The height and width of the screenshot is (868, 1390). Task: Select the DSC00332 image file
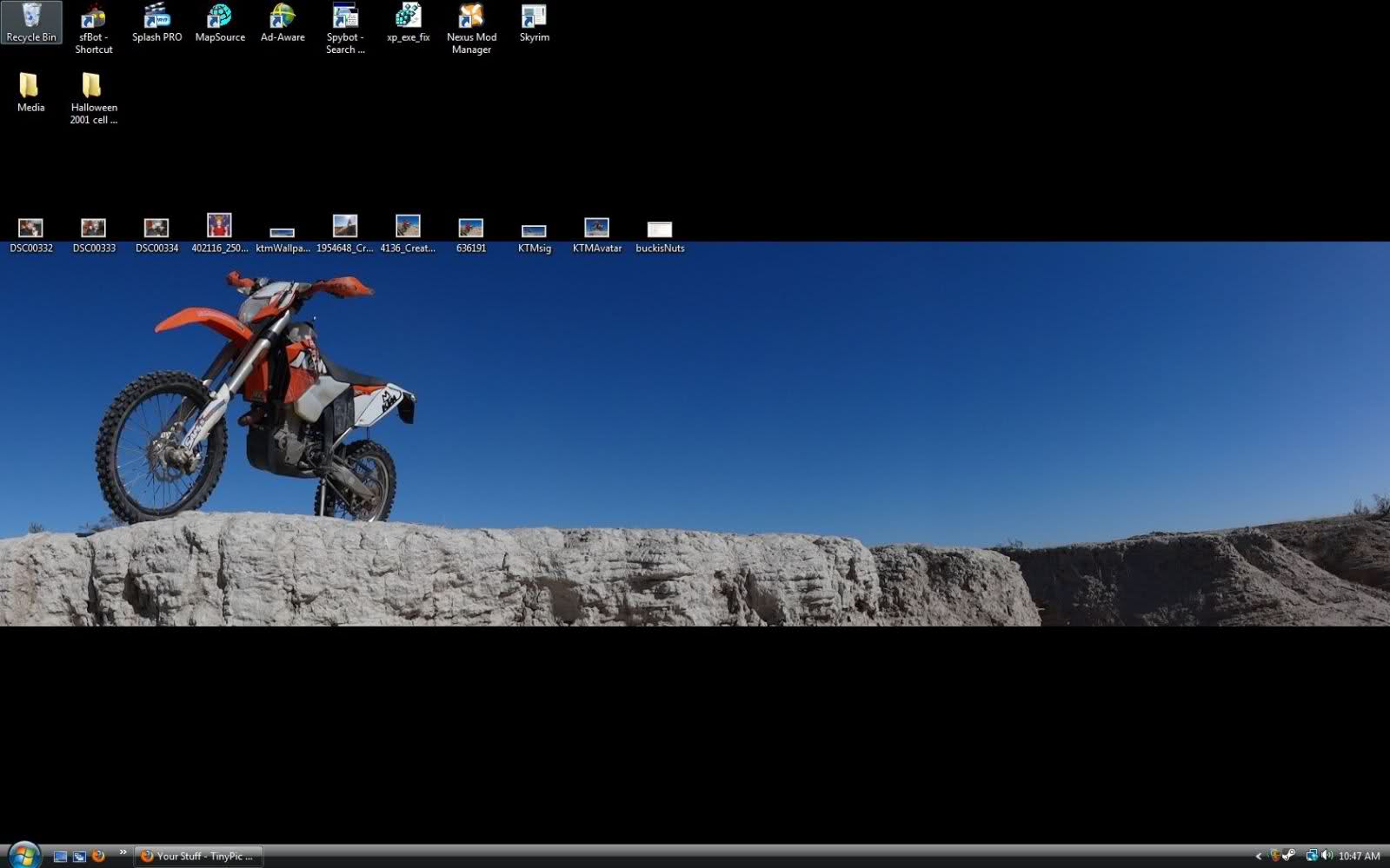pyautogui.click(x=31, y=233)
